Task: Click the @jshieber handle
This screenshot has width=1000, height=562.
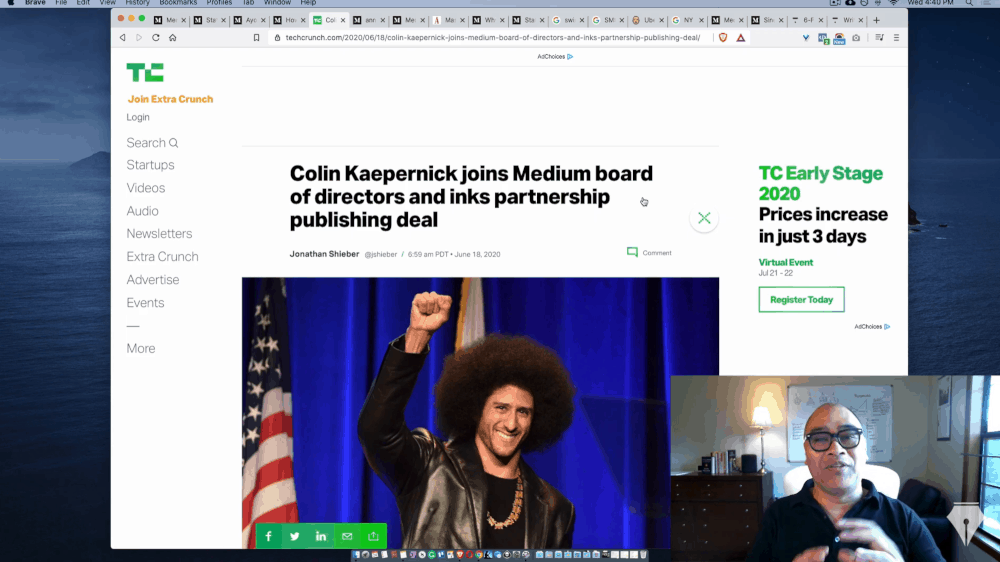Action: point(381,254)
